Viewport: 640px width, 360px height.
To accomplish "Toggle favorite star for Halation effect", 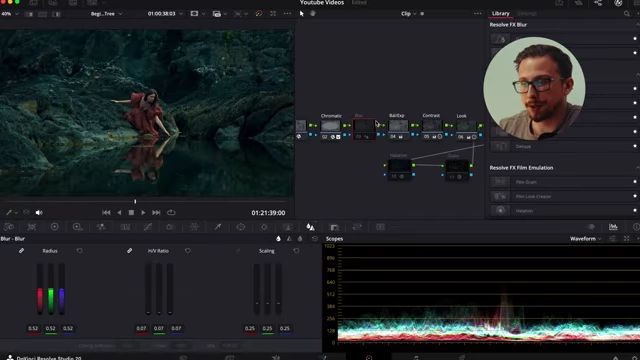I will click(635, 211).
